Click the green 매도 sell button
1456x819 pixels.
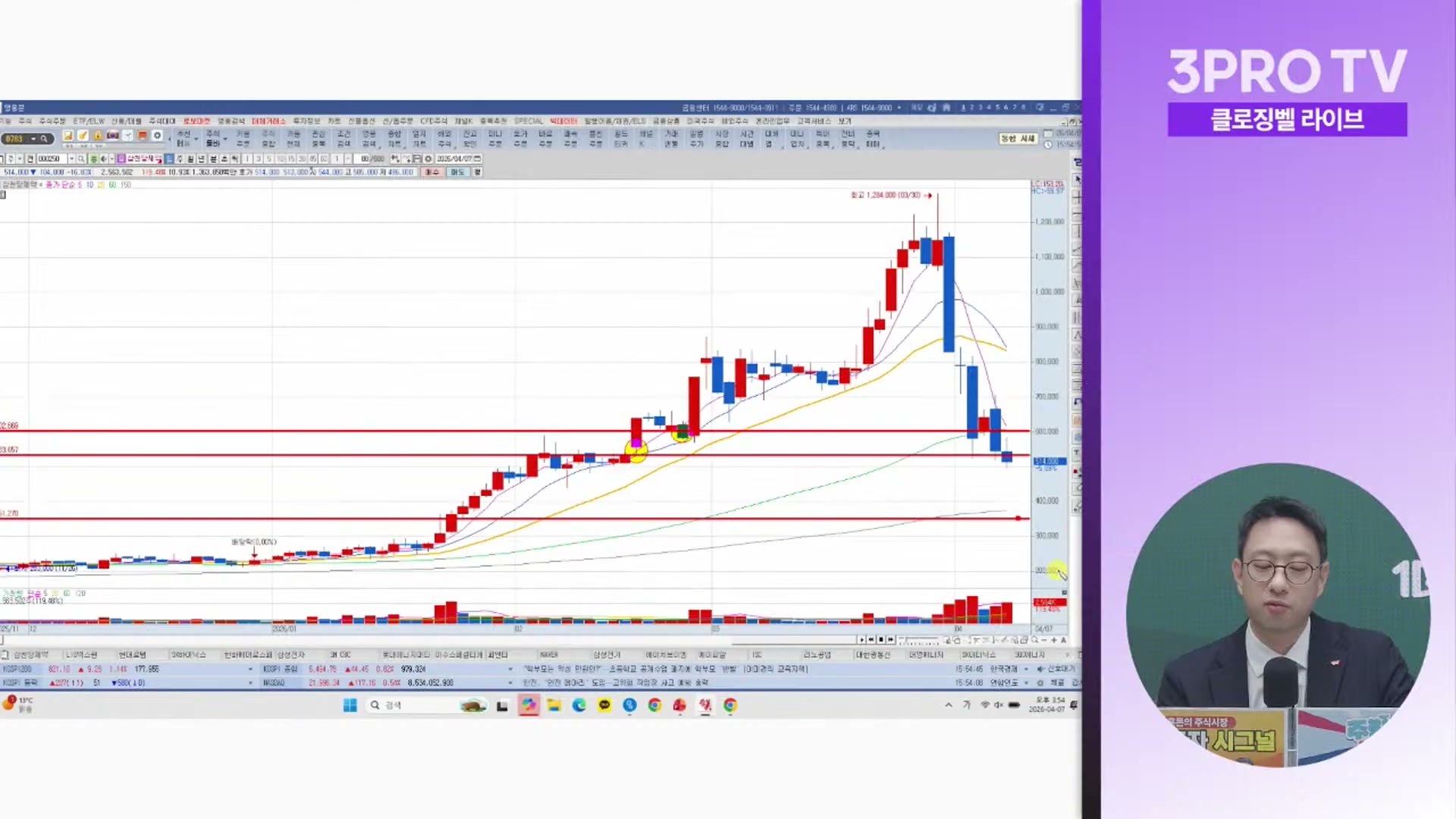click(x=457, y=172)
